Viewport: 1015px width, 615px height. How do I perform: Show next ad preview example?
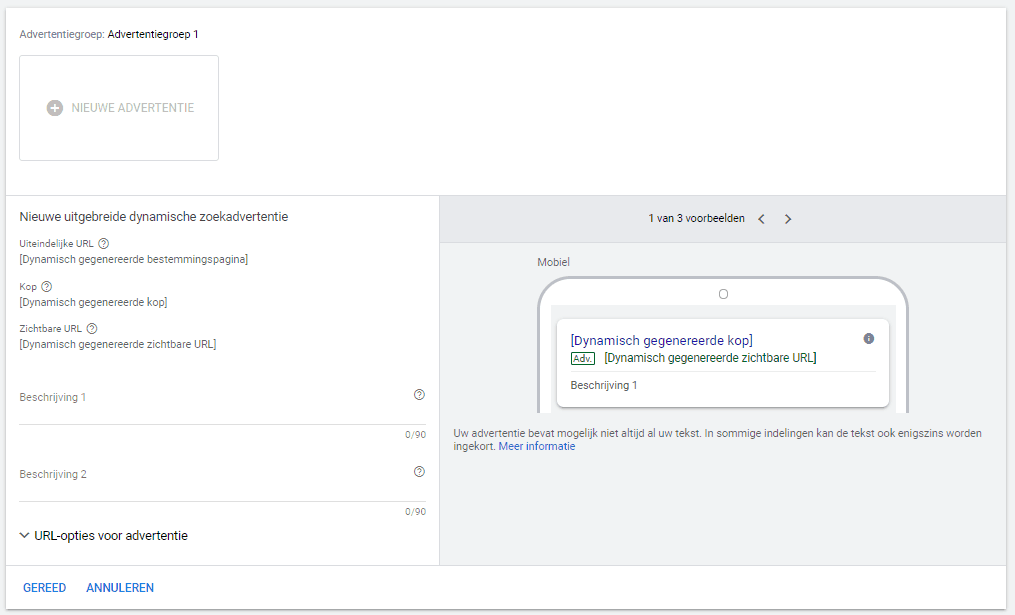click(x=788, y=219)
